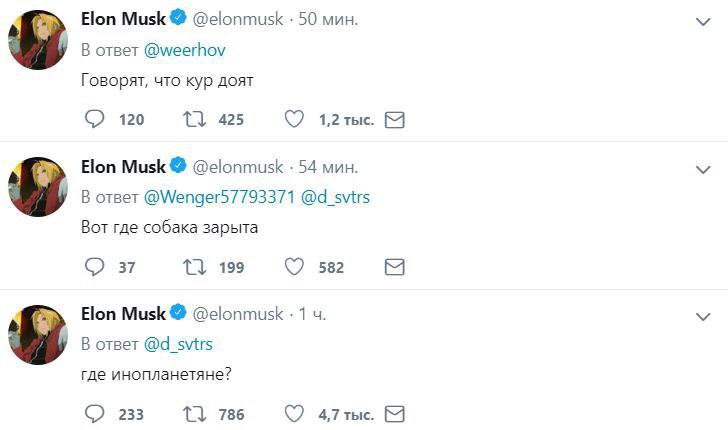Viewport: 728px width, 430px height.
Task: Send "Говорят, что кур доят" via direct message
Action: coord(394,120)
